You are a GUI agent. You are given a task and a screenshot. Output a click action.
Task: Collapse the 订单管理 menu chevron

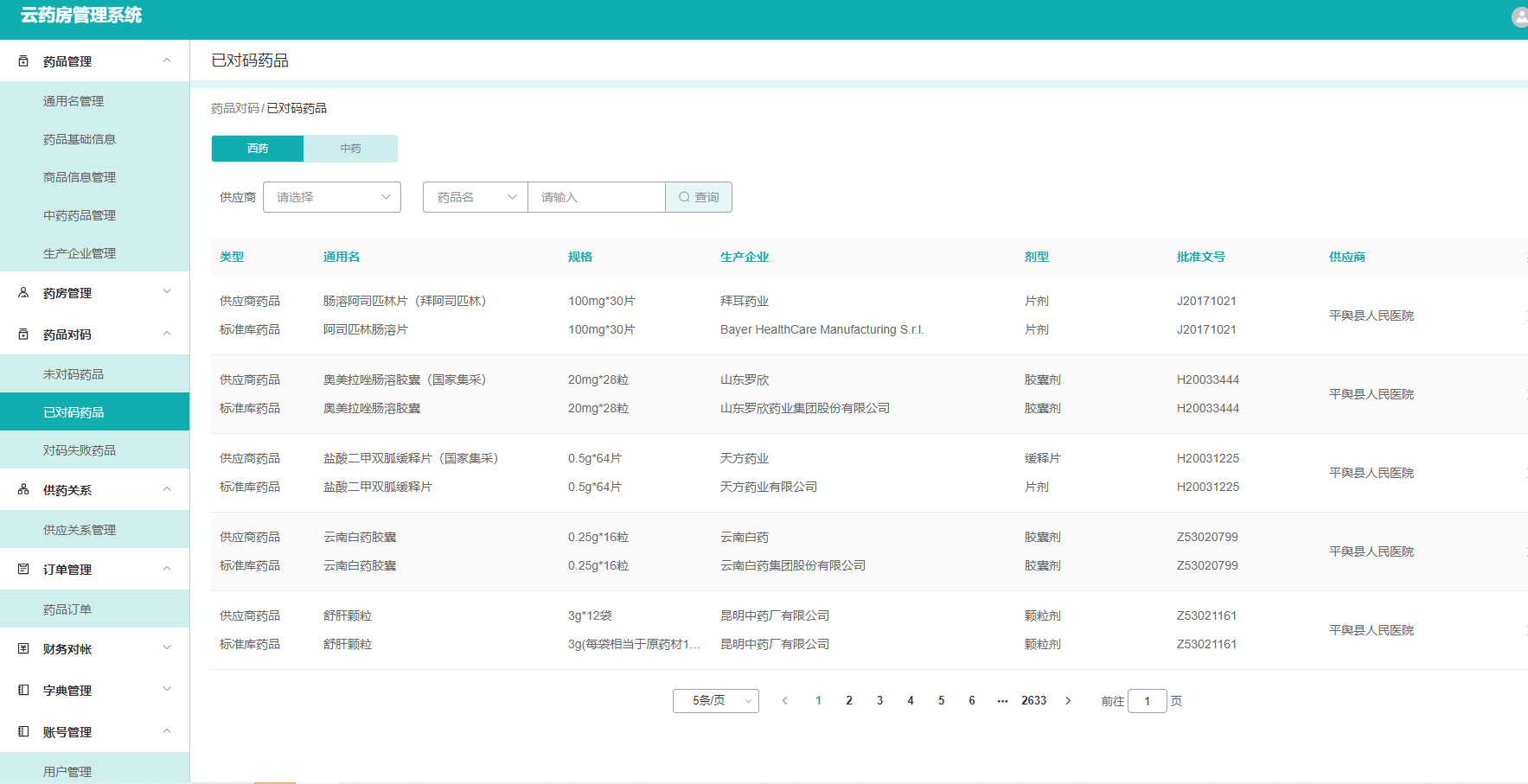(167, 569)
